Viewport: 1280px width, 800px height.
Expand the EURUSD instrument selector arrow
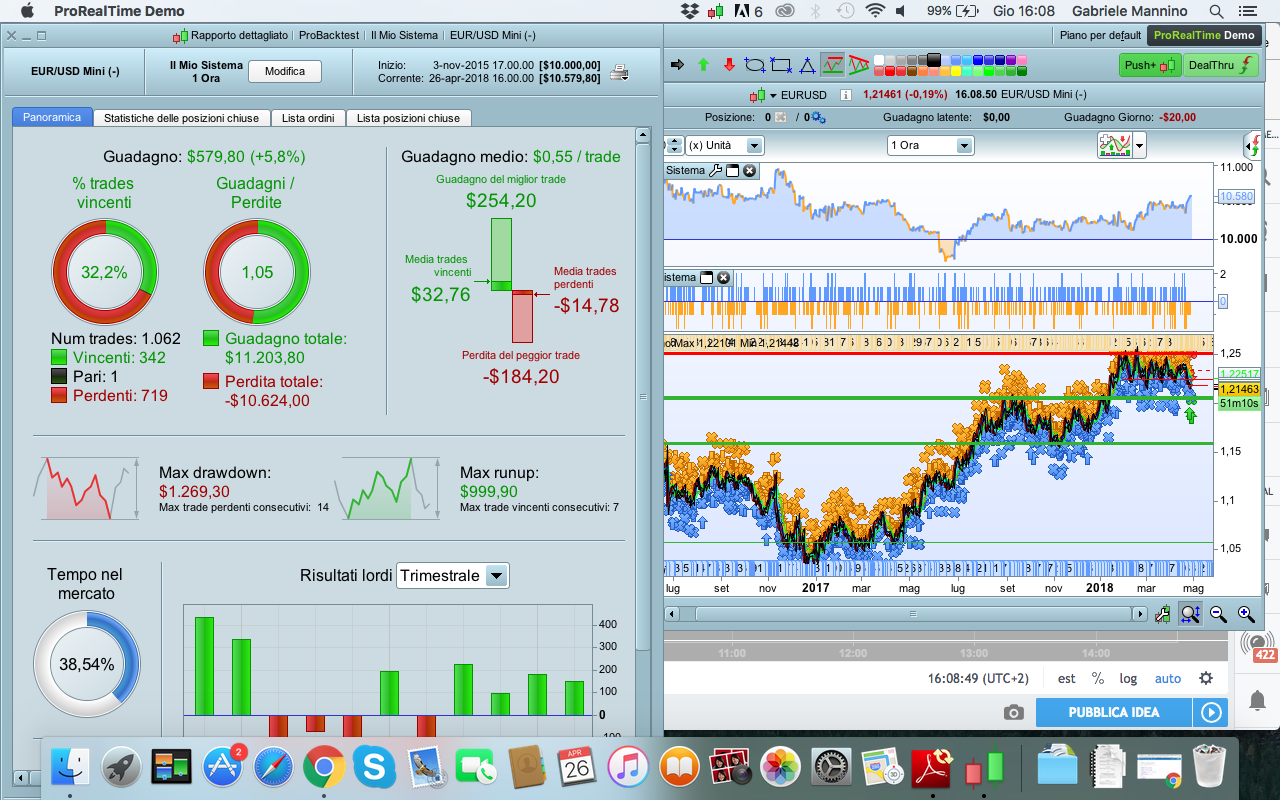point(773,96)
